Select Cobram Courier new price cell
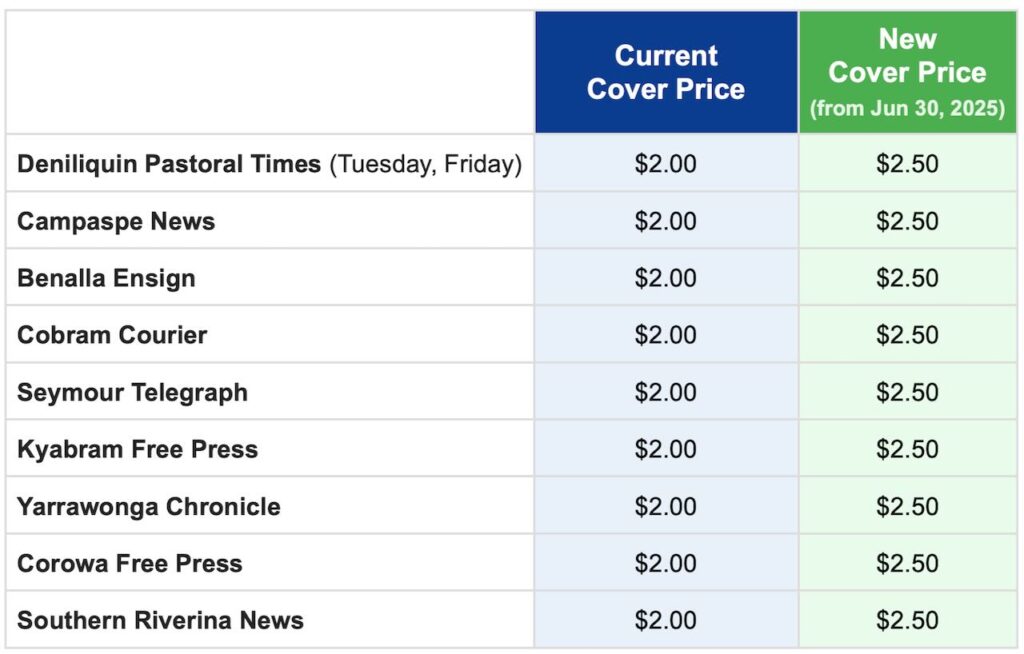This screenshot has height=654, width=1024. [907, 335]
